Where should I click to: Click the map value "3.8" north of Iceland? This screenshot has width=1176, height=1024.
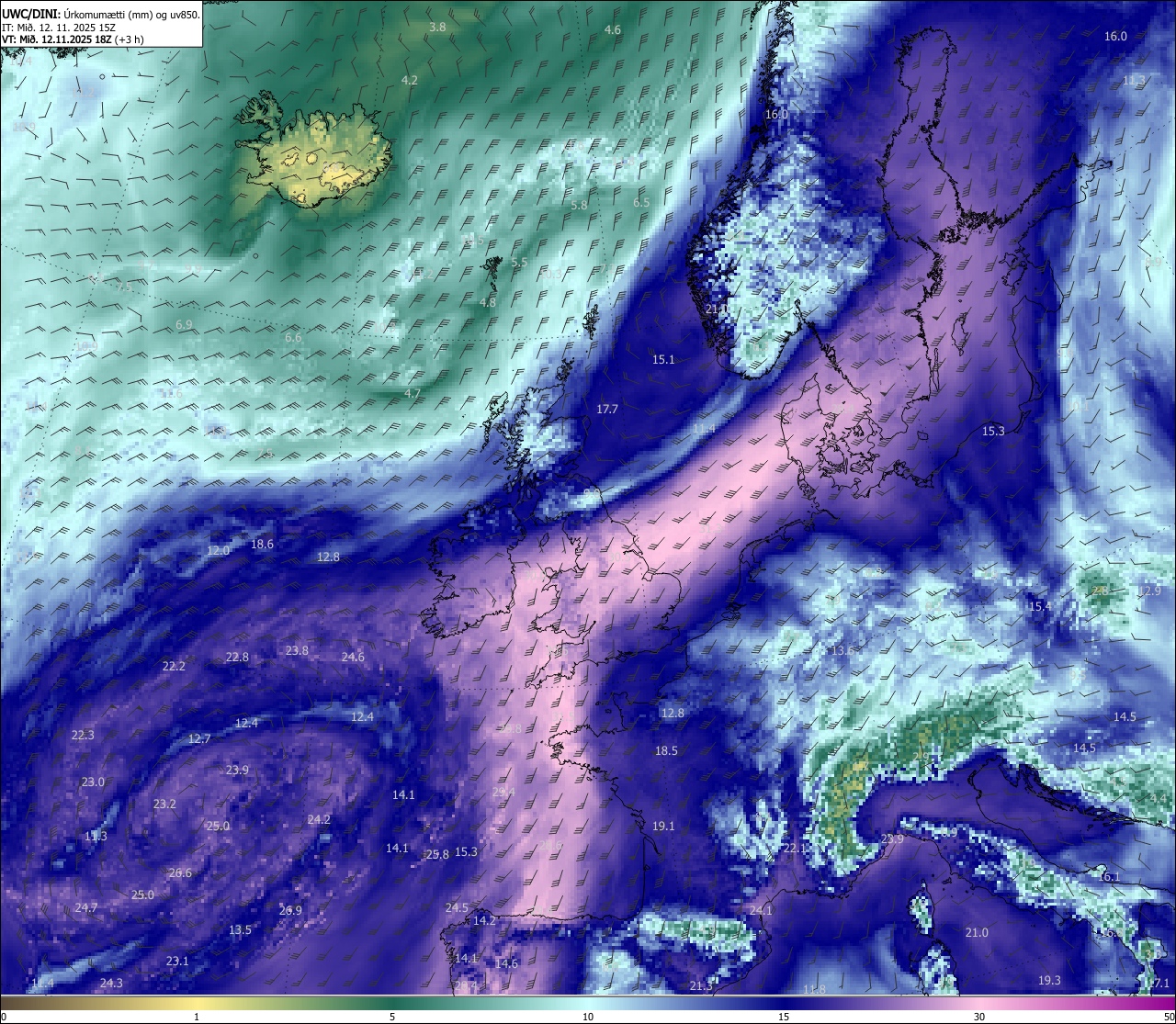point(437,28)
